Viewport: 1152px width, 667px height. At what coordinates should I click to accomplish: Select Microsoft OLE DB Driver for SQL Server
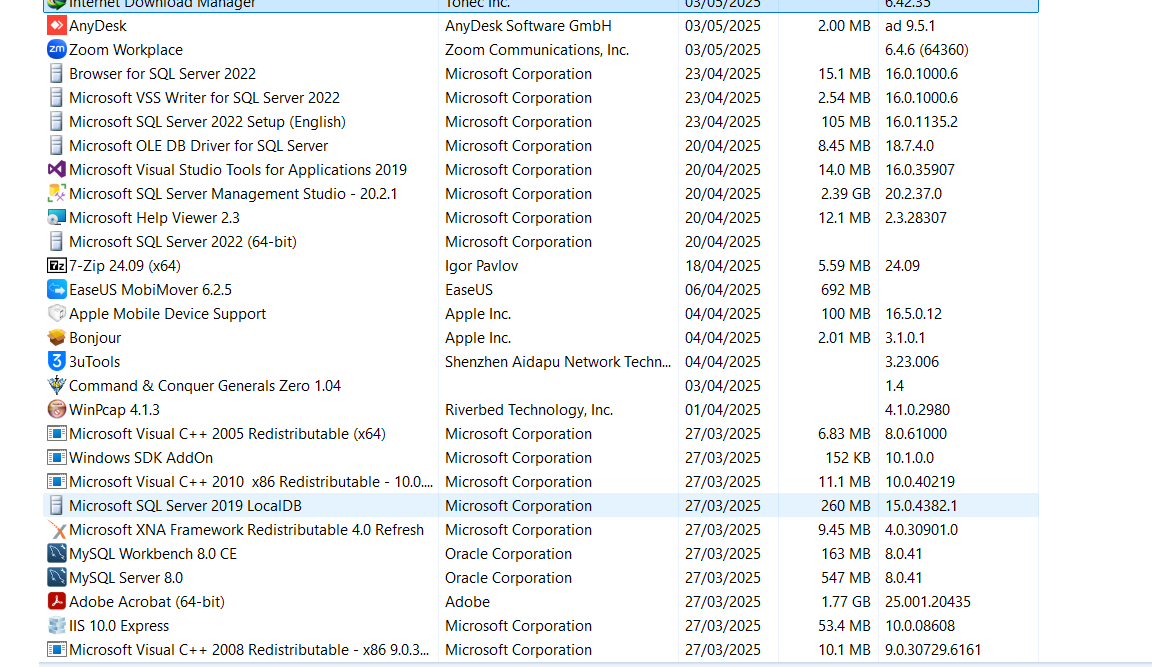198,145
